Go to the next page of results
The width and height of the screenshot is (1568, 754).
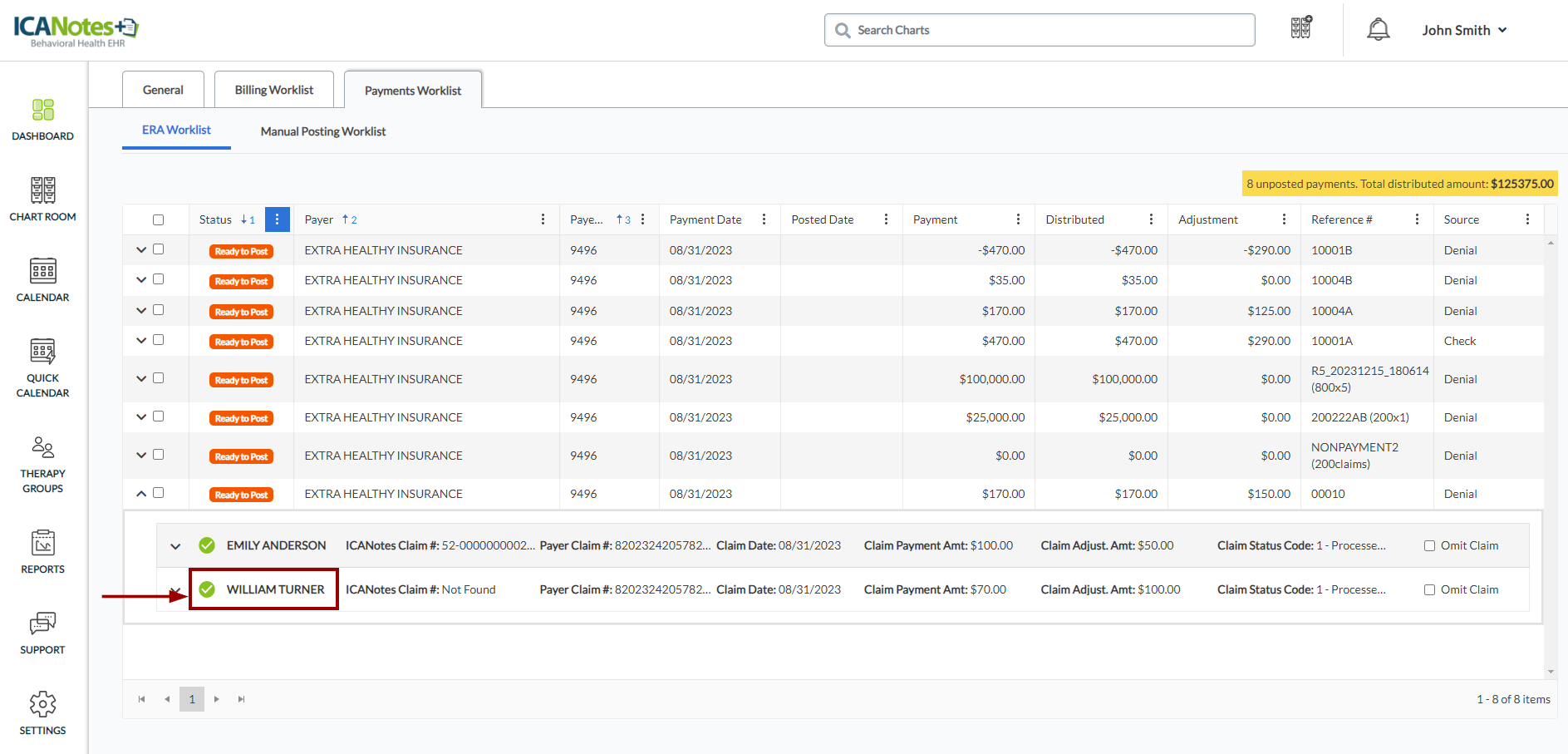[x=217, y=699]
